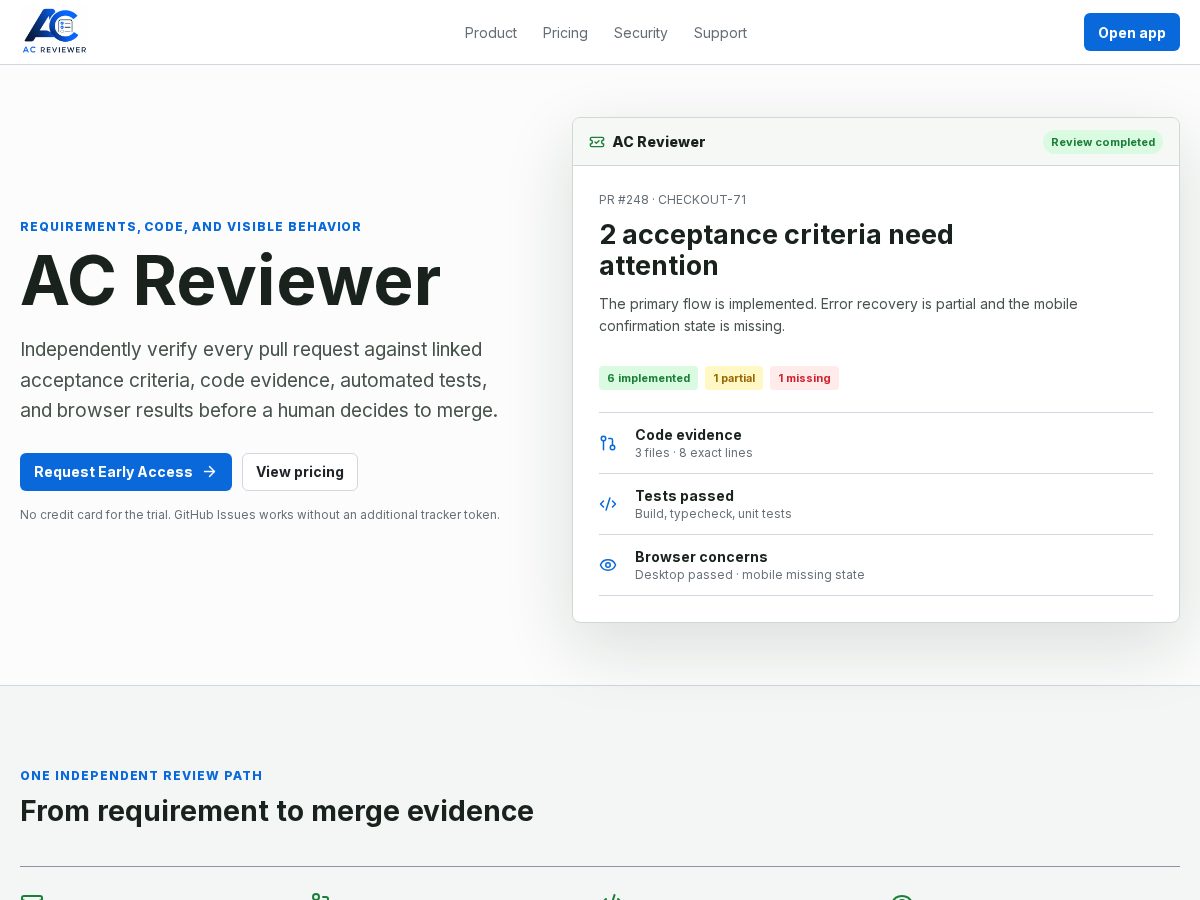
Task: Click the 'Independently verify every pull request' paragraph
Action: [x=259, y=380]
